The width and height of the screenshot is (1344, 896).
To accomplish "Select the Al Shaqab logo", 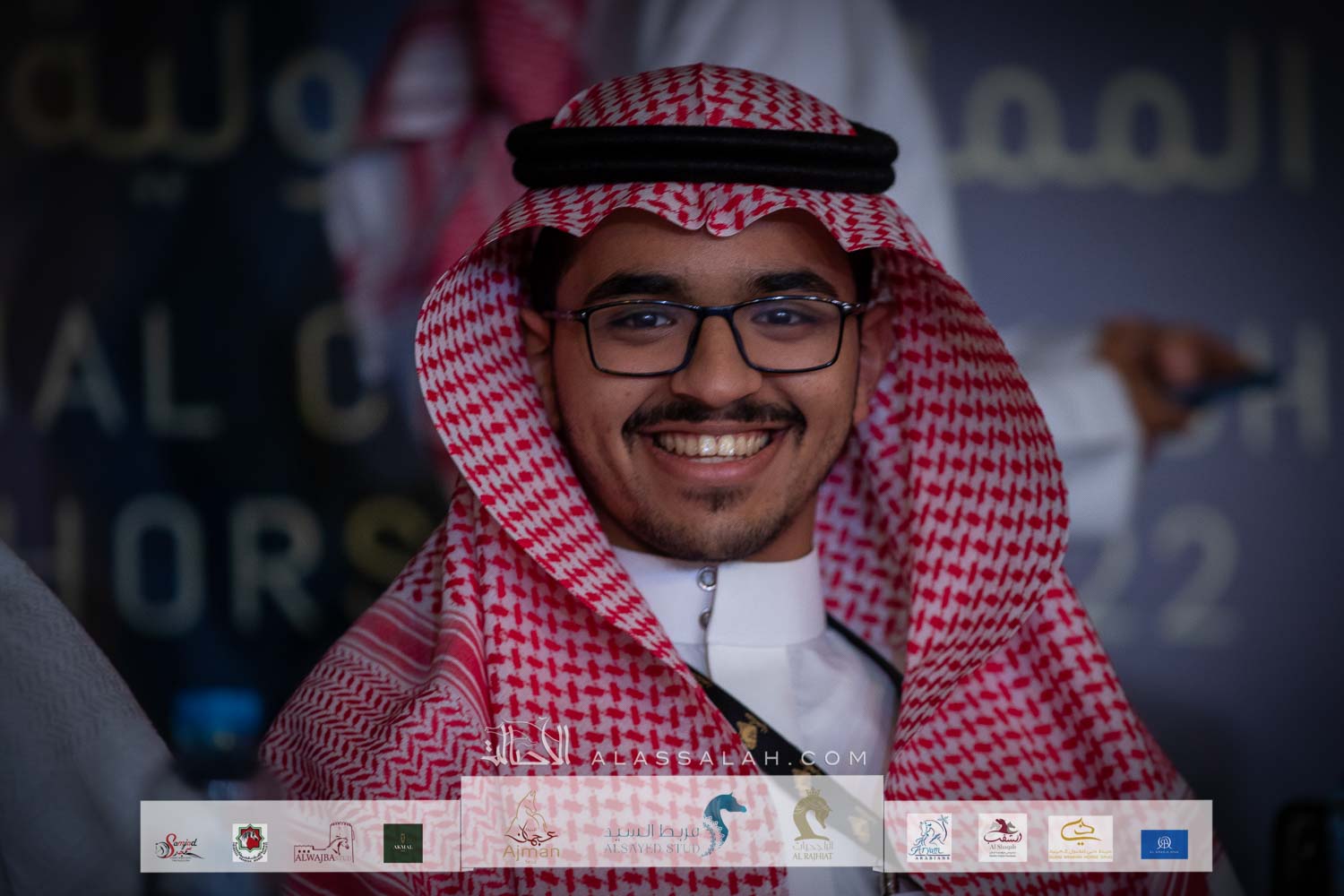I will click(1002, 840).
